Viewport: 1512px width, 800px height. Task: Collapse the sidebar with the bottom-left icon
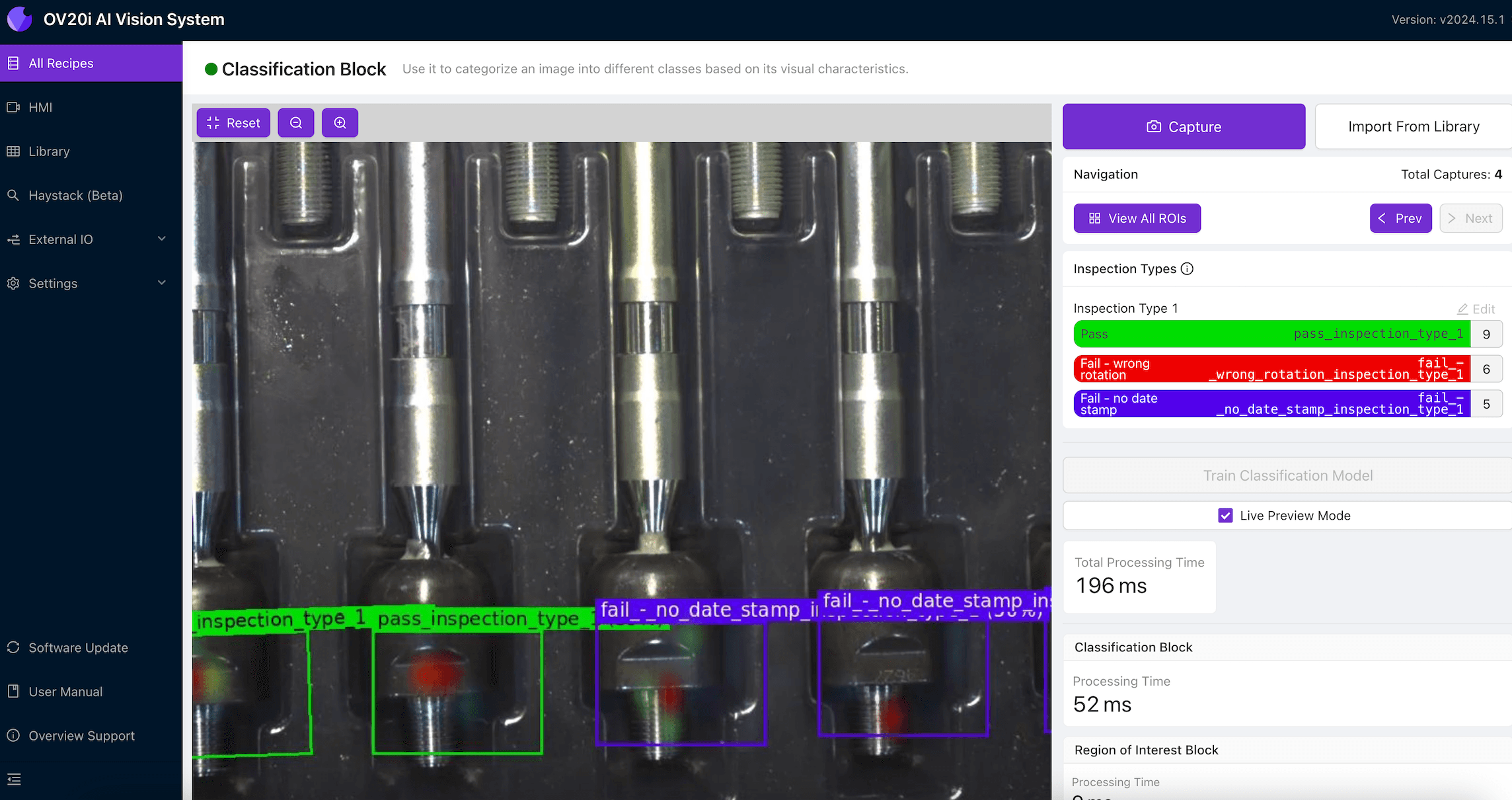coord(15,780)
